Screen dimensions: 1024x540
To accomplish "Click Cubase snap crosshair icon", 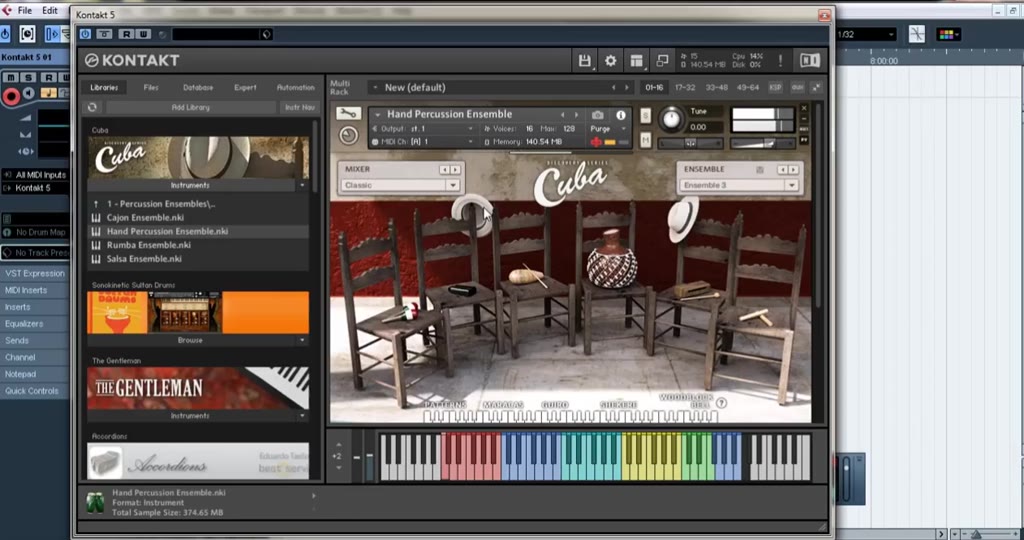I will coord(917,35).
